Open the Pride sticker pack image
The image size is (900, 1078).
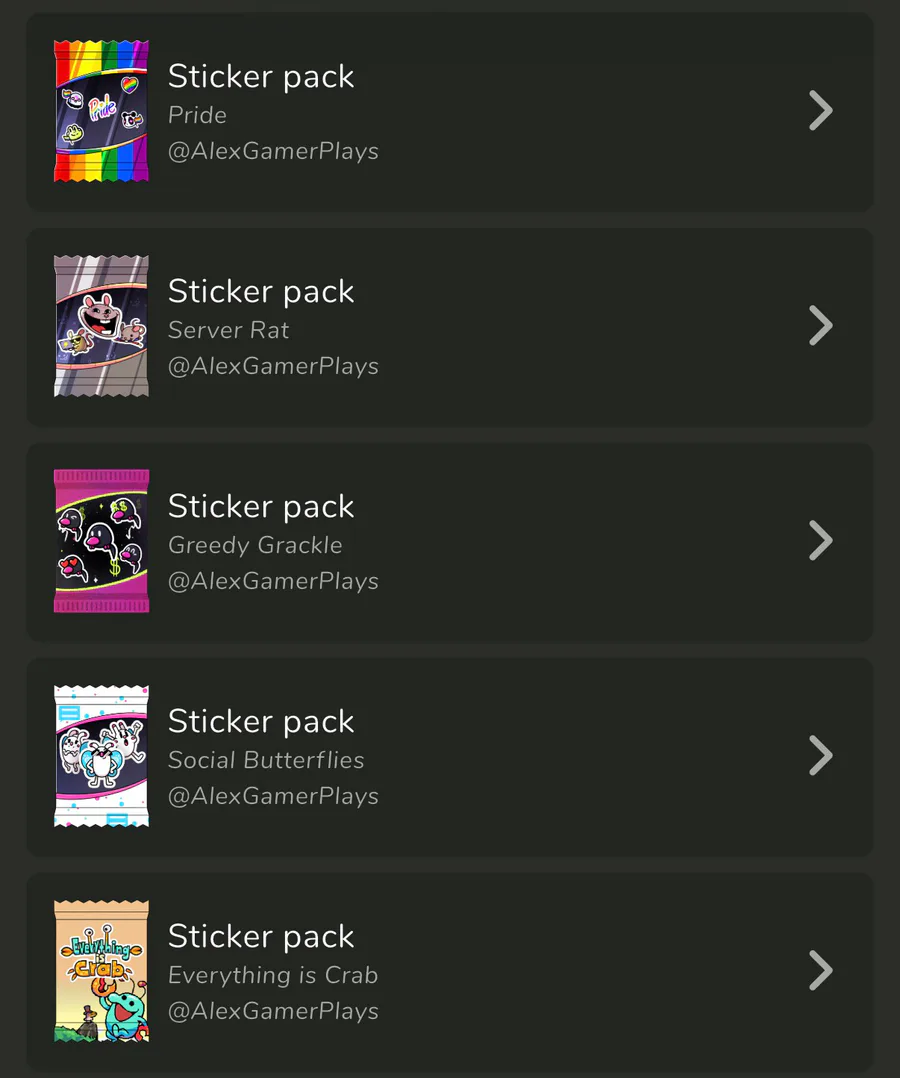(x=101, y=111)
